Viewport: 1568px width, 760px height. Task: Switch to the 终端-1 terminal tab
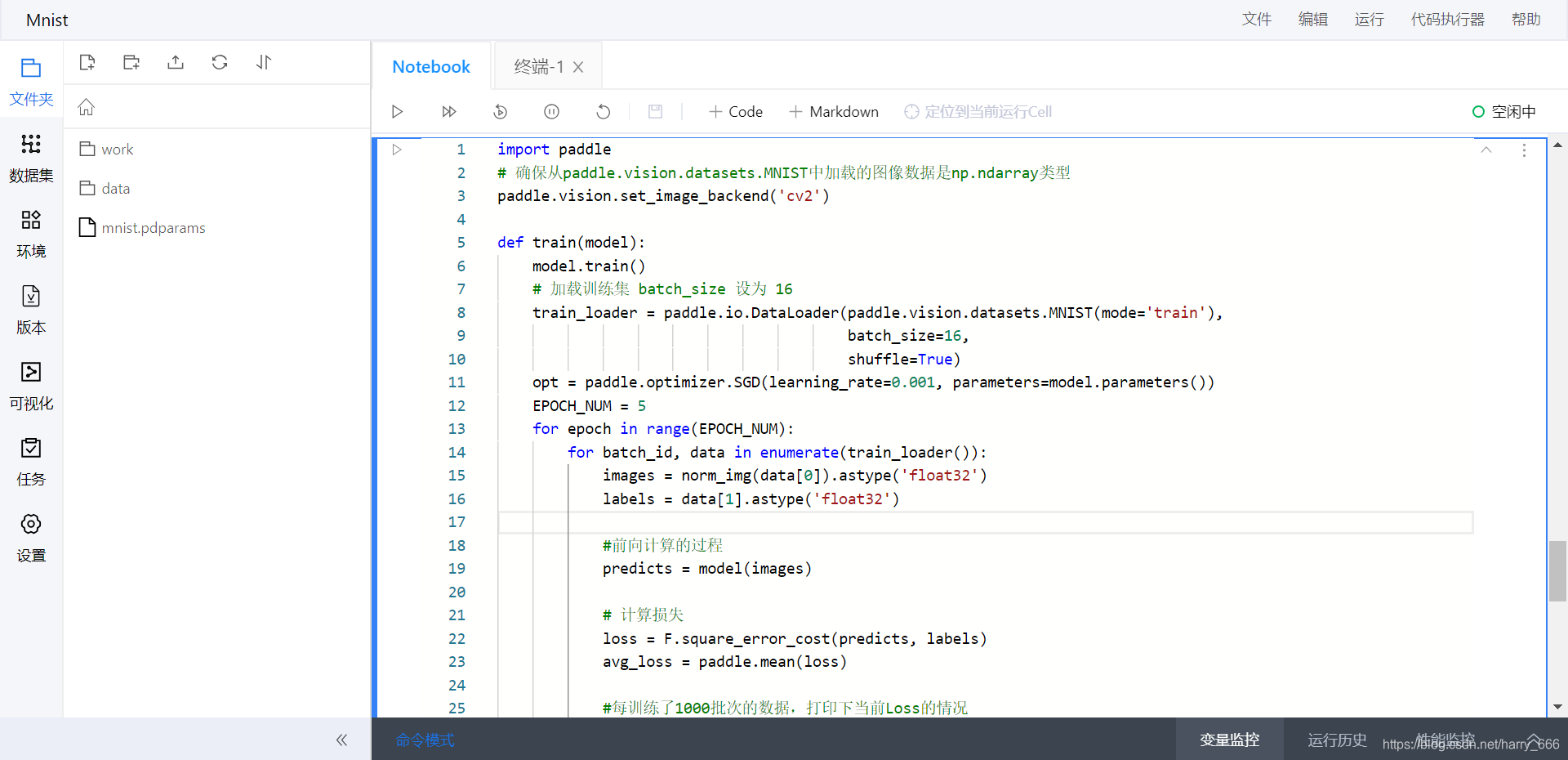click(x=539, y=67)
